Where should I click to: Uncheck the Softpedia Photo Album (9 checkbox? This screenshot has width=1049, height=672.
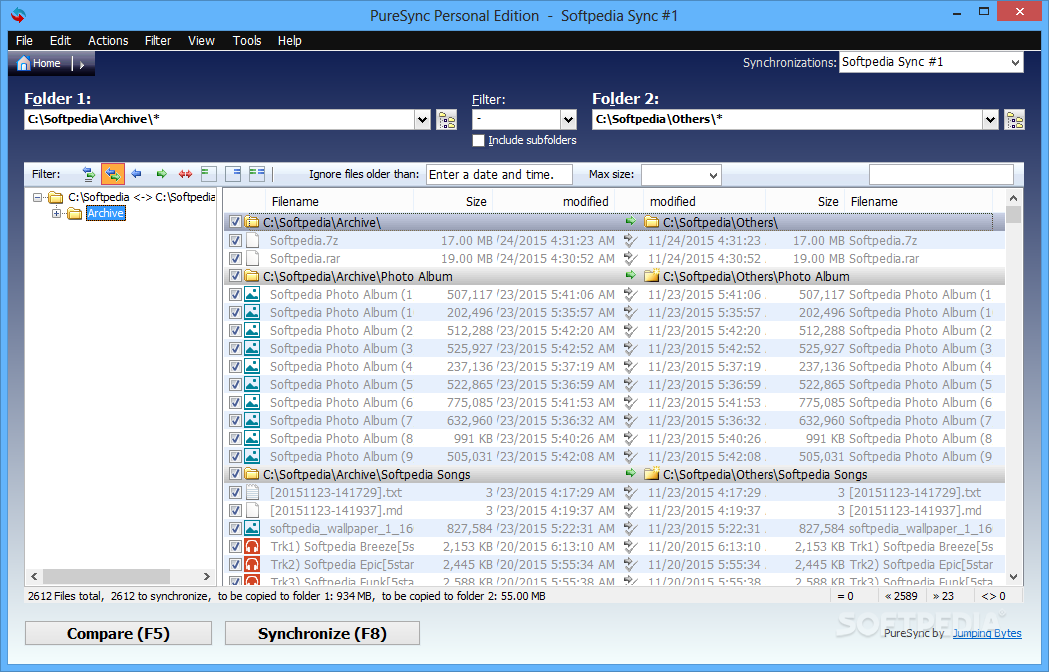point(235,456)
